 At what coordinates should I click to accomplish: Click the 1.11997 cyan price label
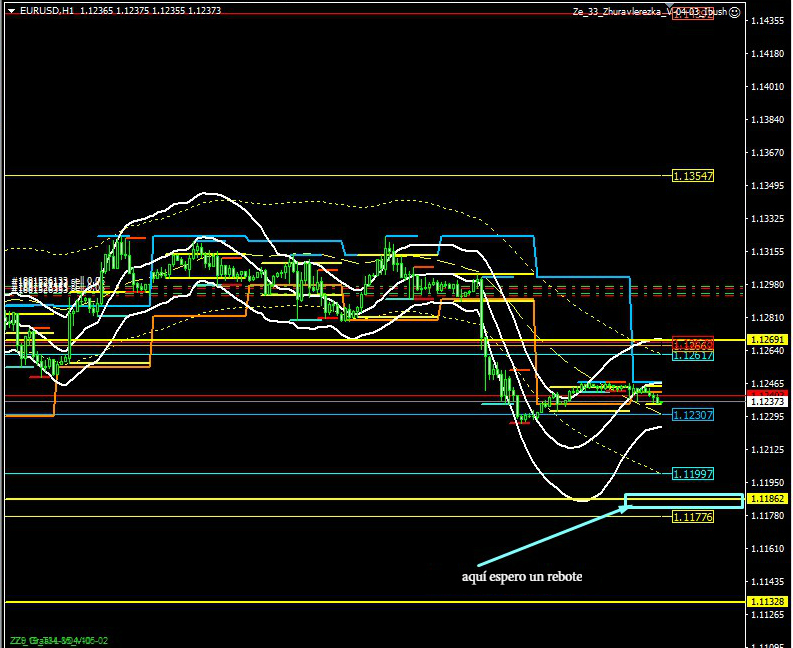[x=692, y=474]
